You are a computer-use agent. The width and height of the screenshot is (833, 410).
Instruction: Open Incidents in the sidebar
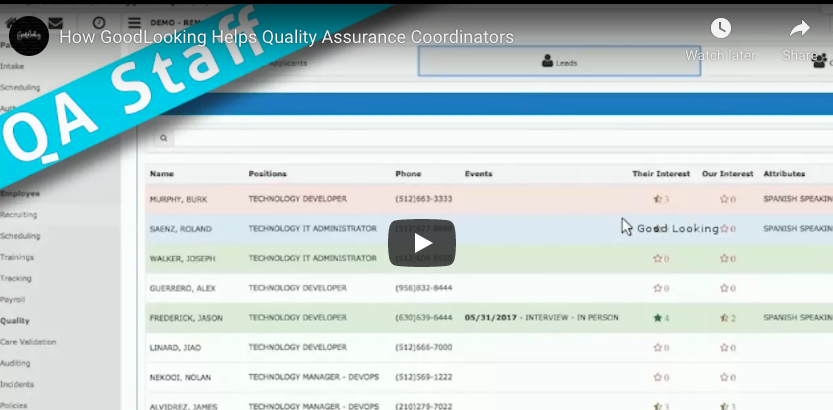coord(17,385)
